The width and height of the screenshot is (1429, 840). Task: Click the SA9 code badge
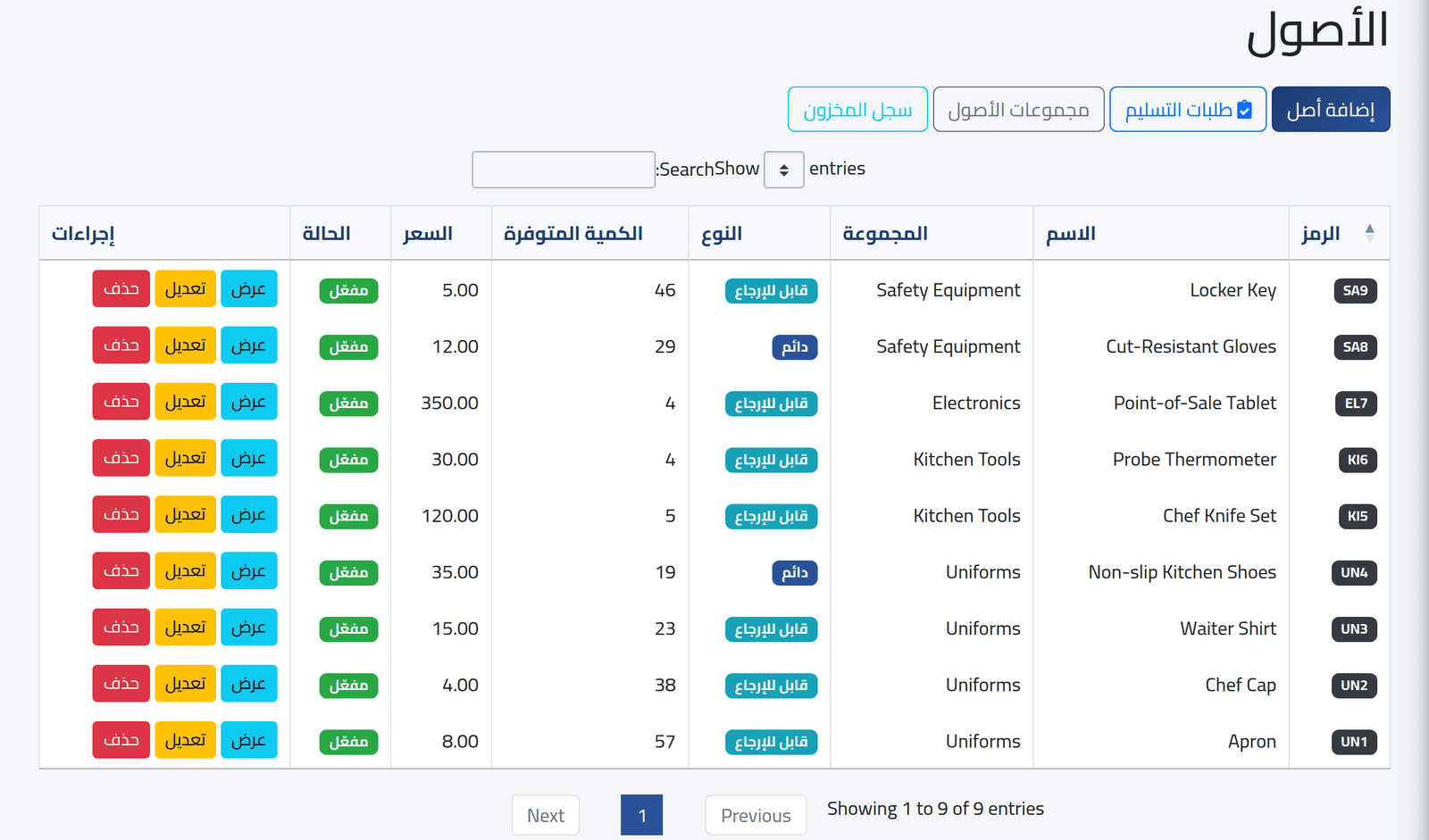click(x=1355, y=290)
